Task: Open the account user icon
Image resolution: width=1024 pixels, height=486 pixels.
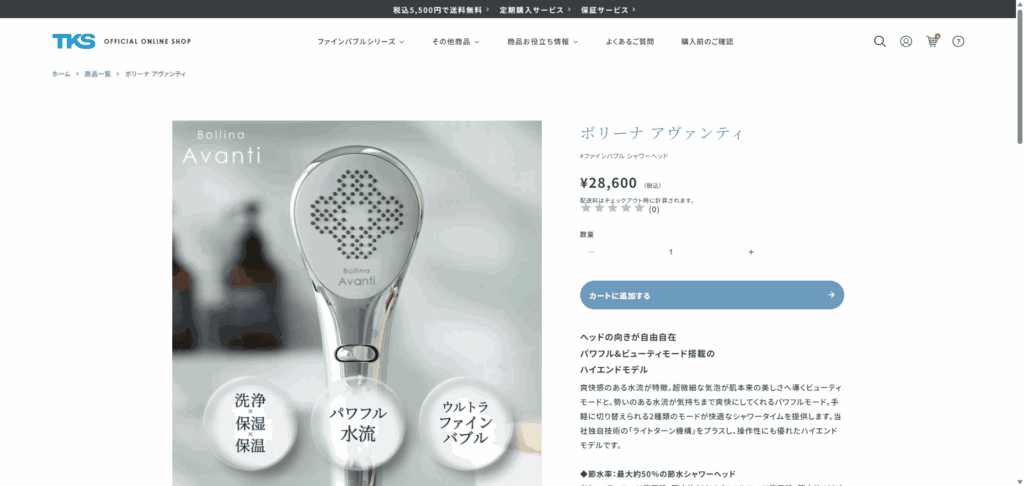Action: (x=906, y=41)
